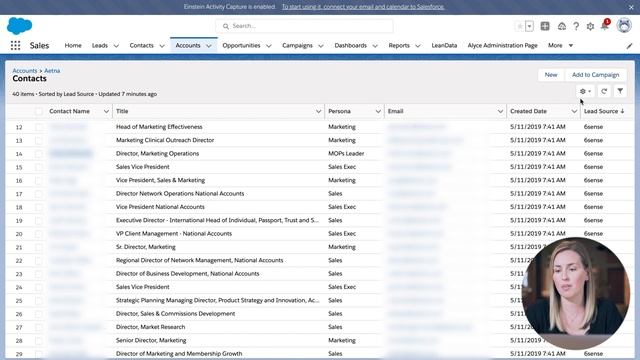Expand the Accounts tab dropdown chevron
Screen dimensions: 640x360
click(209, 46)
